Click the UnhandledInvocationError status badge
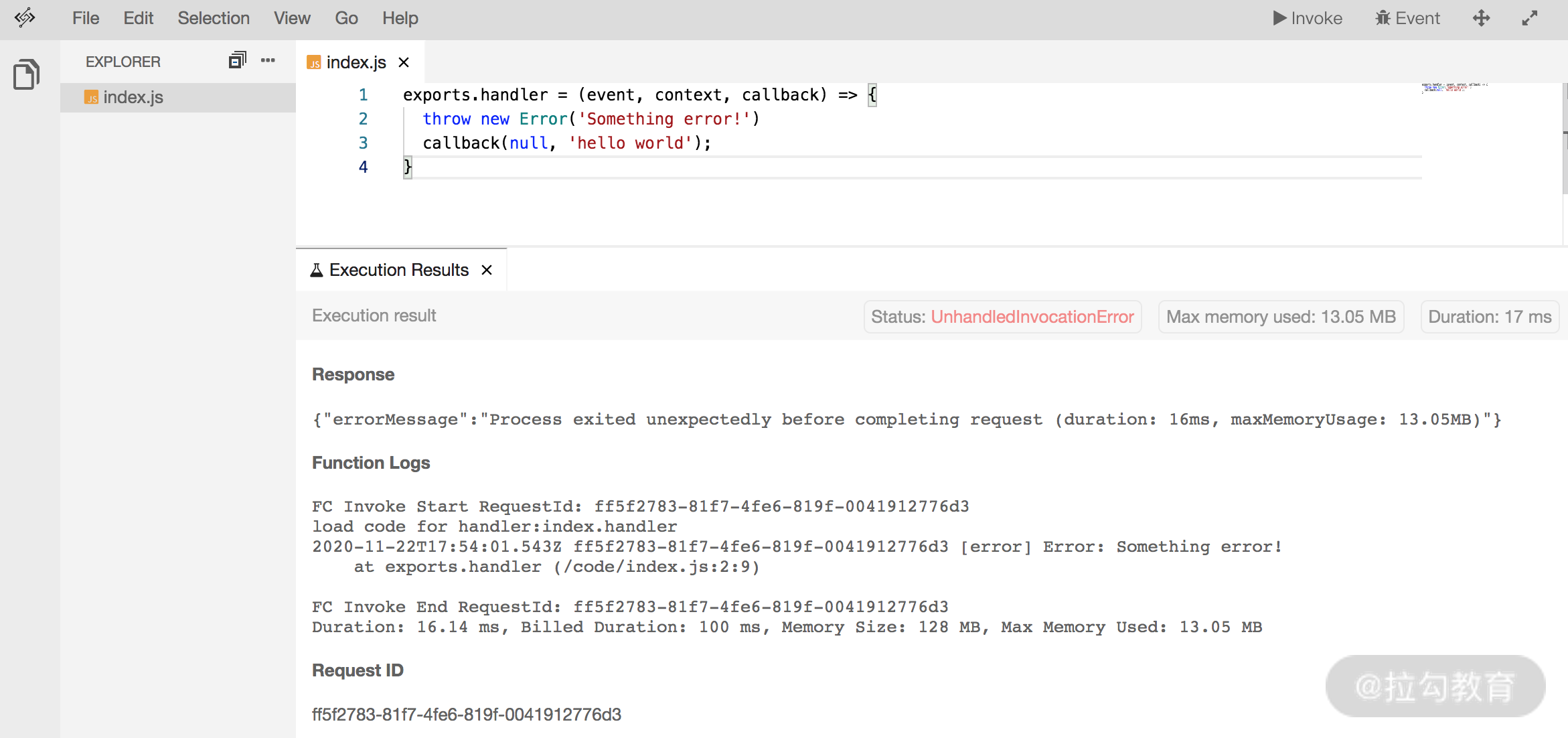The image size is (1568, 738). pos(1002,317)
